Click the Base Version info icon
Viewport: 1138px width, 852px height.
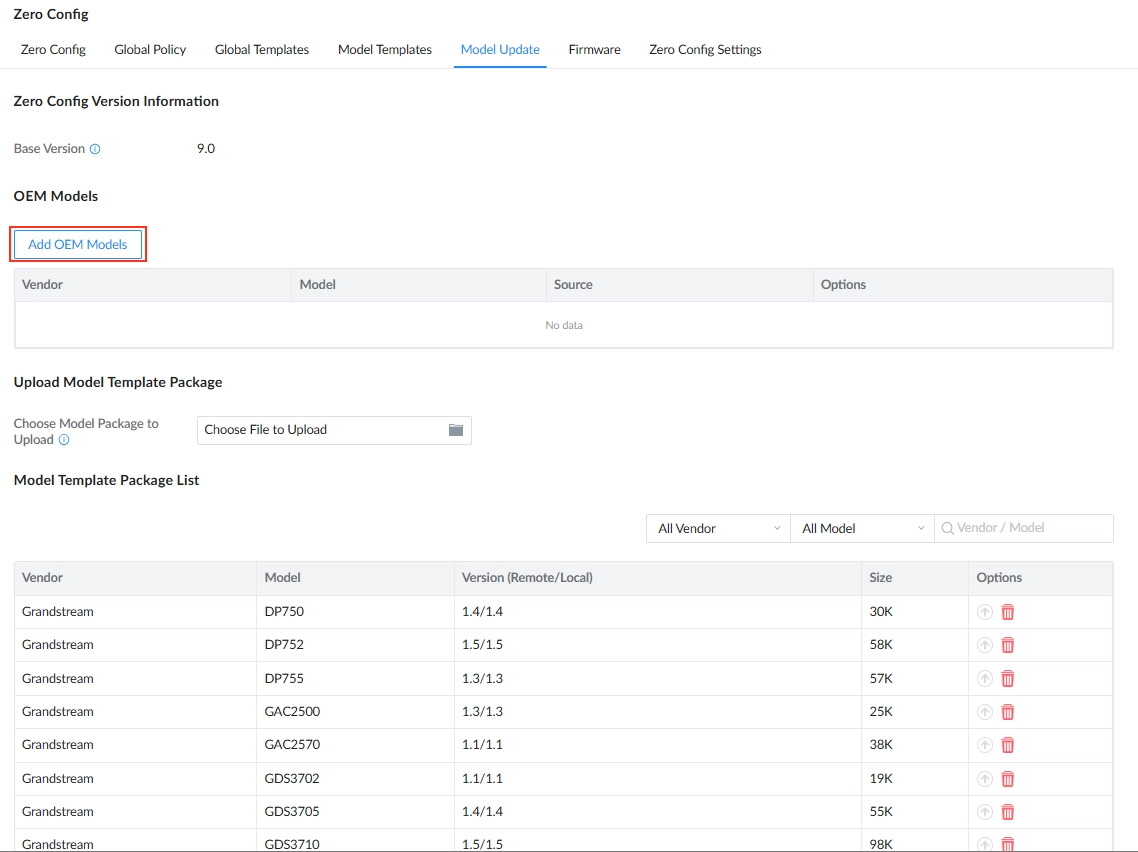click(x=95, y=149)
